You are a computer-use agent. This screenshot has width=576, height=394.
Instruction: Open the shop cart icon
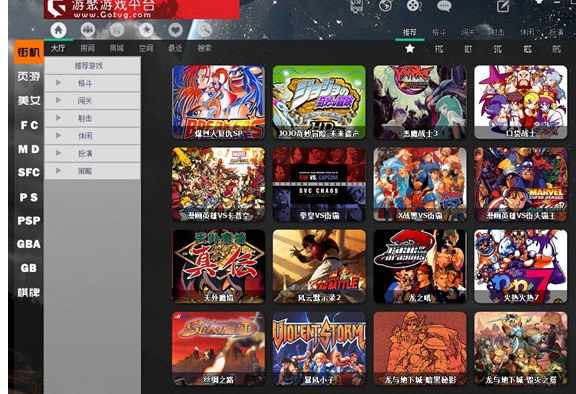point(117,30)
